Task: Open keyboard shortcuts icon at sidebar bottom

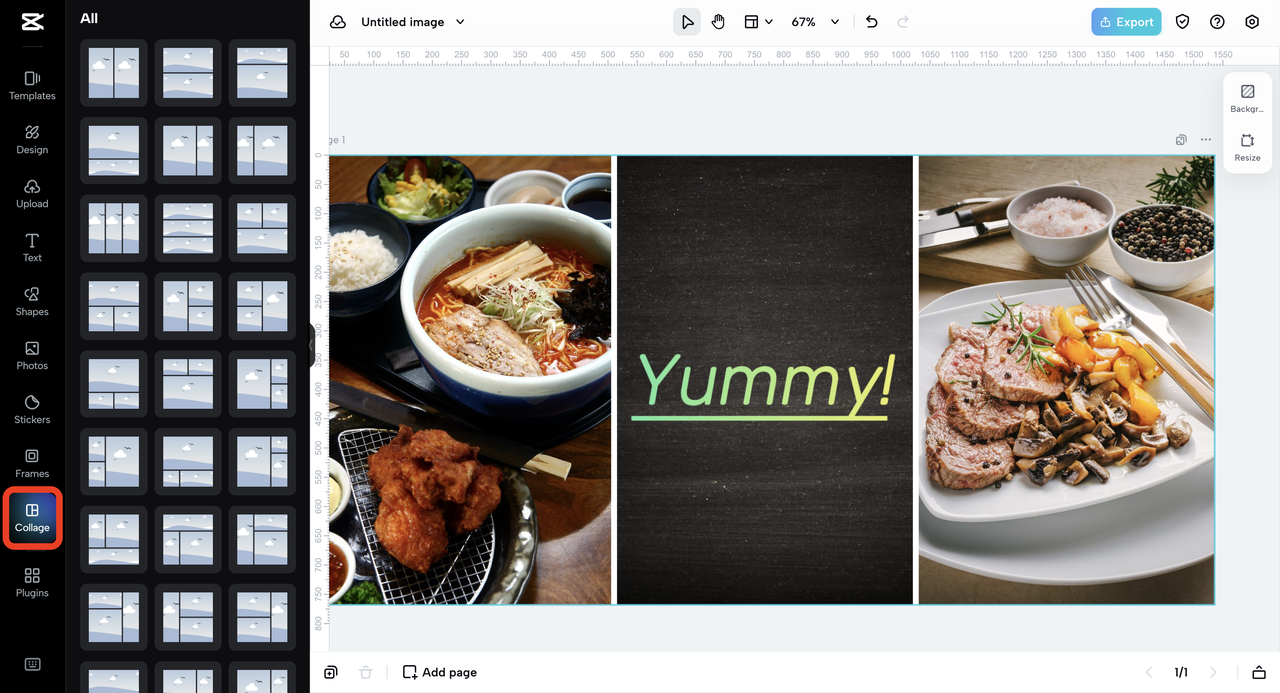Action: click(x=32, y=664)
